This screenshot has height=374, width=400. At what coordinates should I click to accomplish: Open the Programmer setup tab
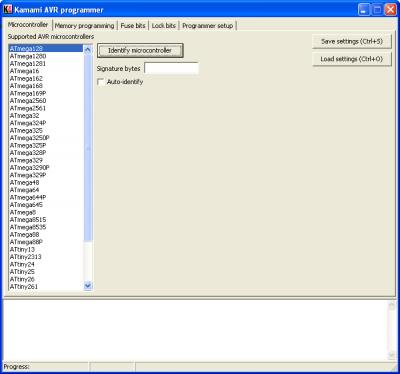coord(208,26)
